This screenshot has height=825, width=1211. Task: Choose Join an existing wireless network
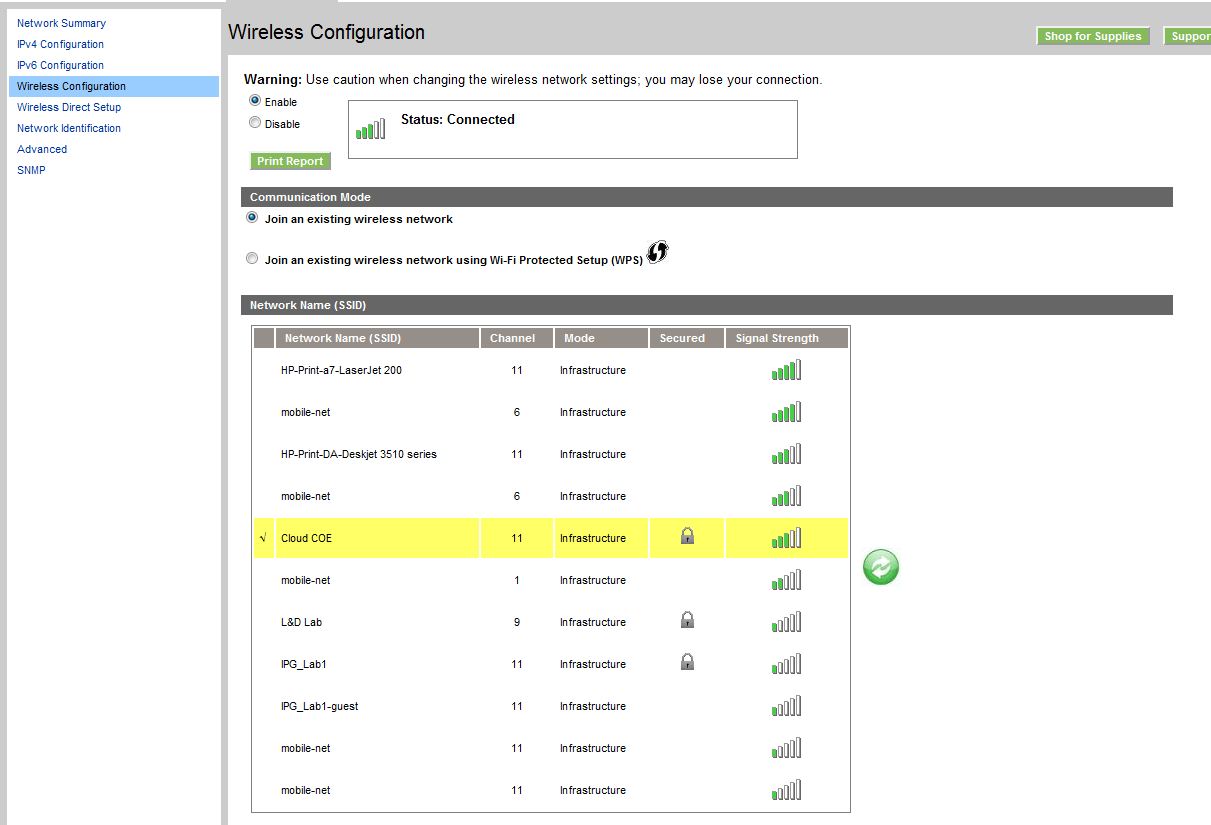(x=252, y=217)
